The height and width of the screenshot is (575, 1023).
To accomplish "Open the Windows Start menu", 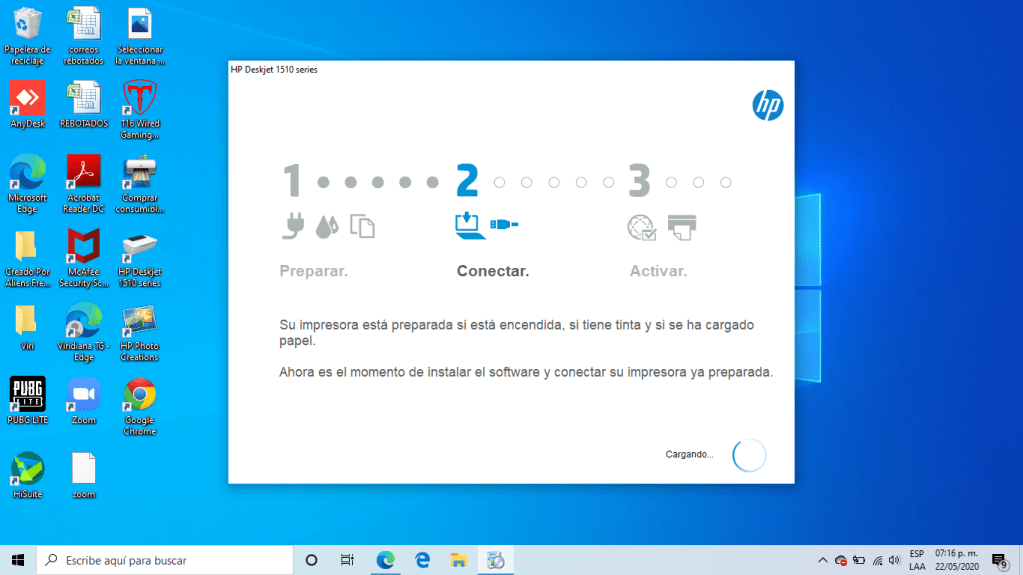I will (18, 560).
